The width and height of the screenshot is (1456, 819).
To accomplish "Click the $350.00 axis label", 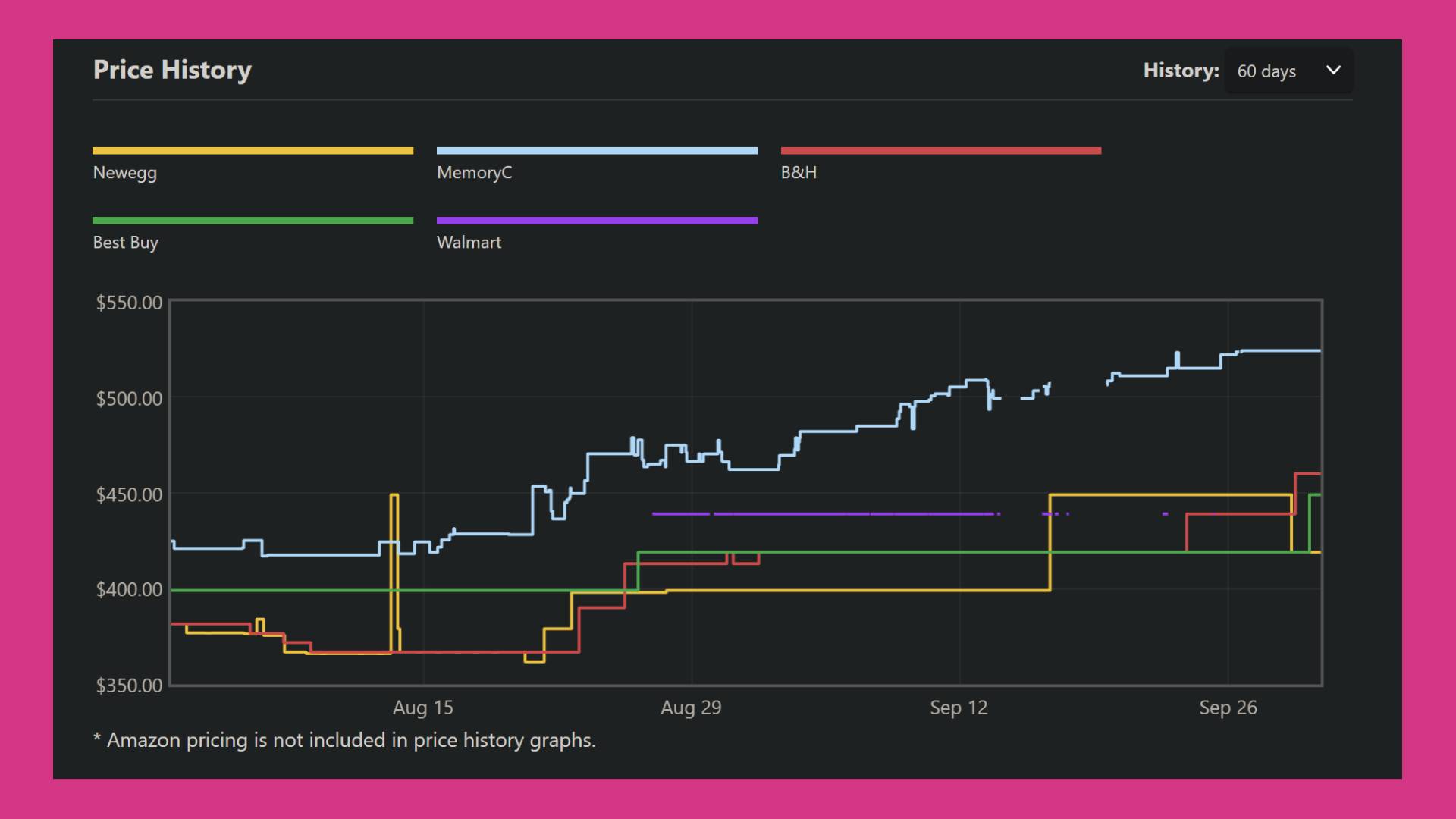I will [129, 686].
